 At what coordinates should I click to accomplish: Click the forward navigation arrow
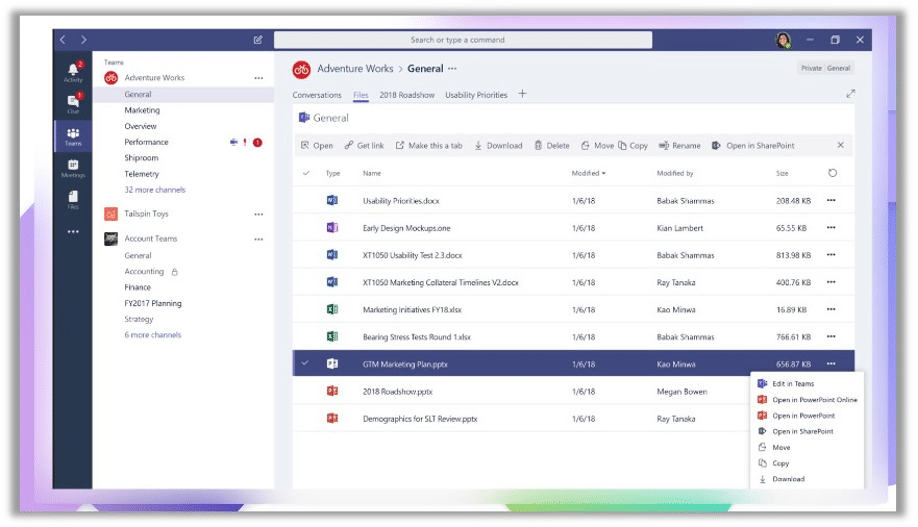click(84, 40)
